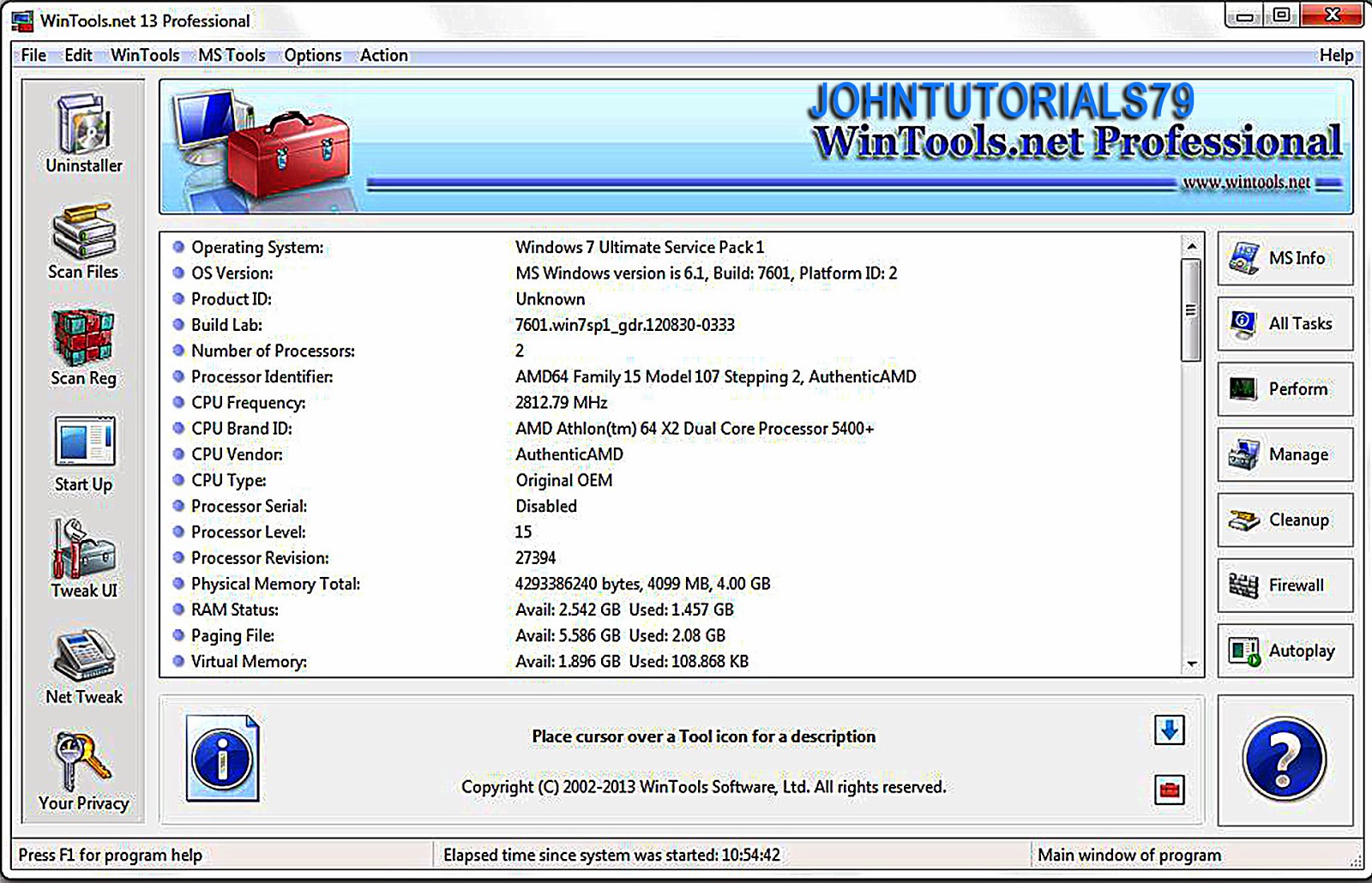The height and width of the screenshot is (883, 1372).
Task: Open the MS Tools menu
Action: tap(232, 56)
